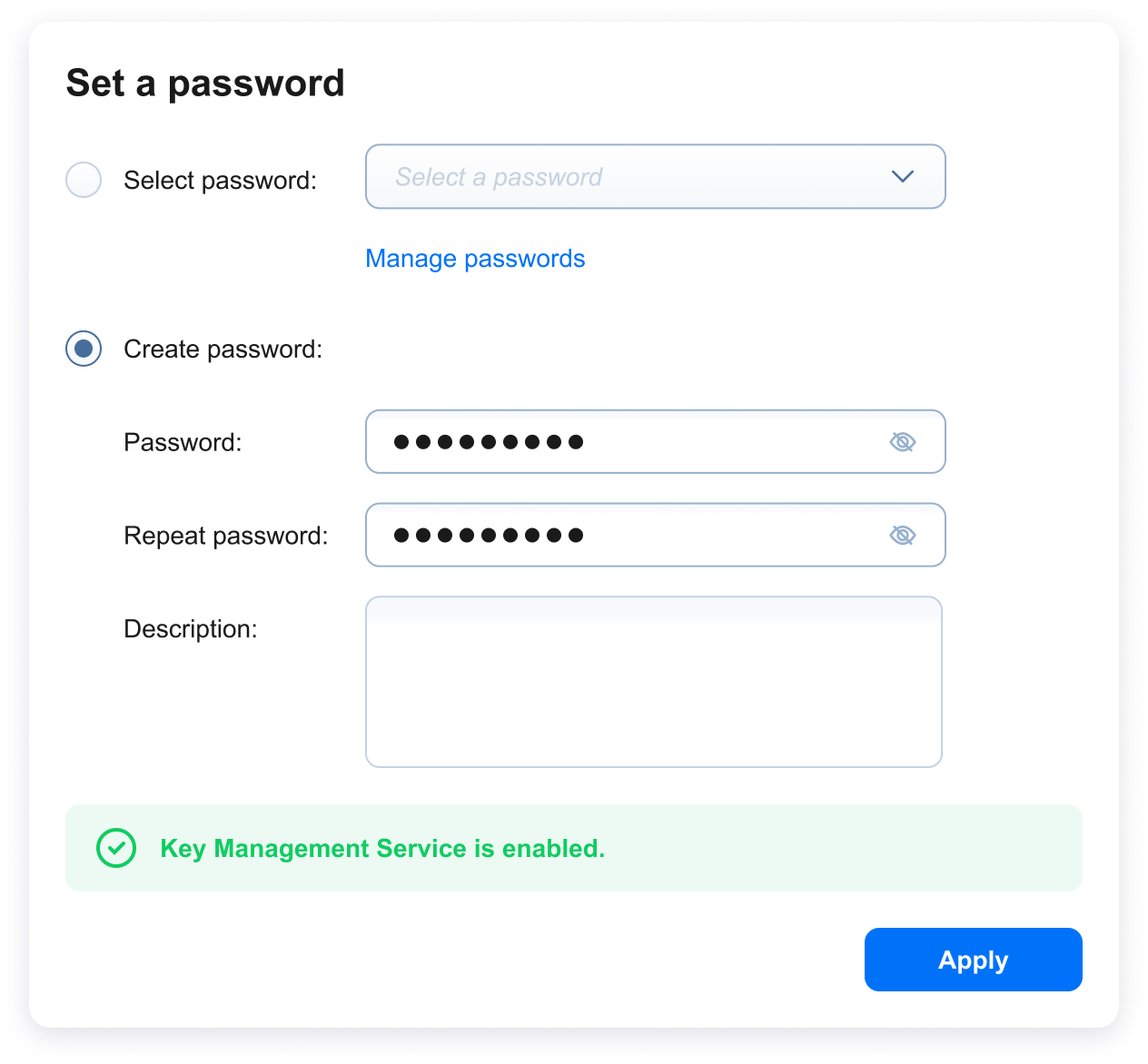
Task: Select the 'Select password' radio button
Action: 83,180
